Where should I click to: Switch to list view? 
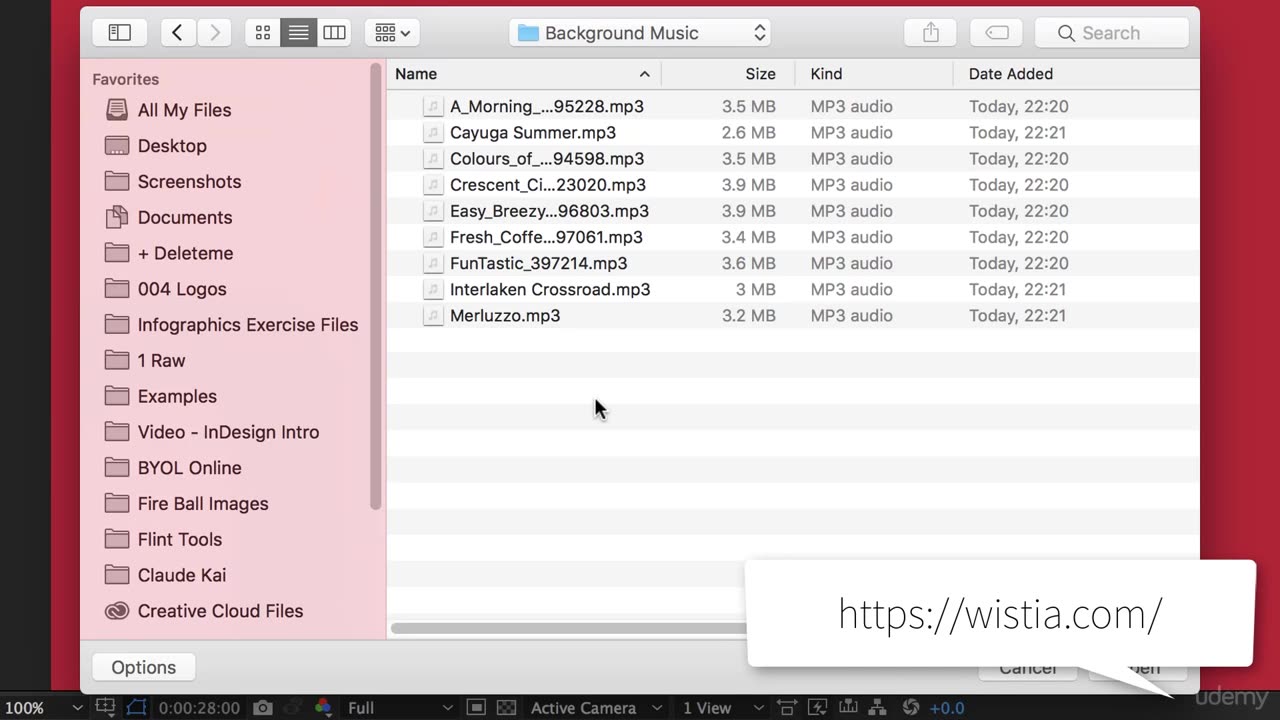298,33
